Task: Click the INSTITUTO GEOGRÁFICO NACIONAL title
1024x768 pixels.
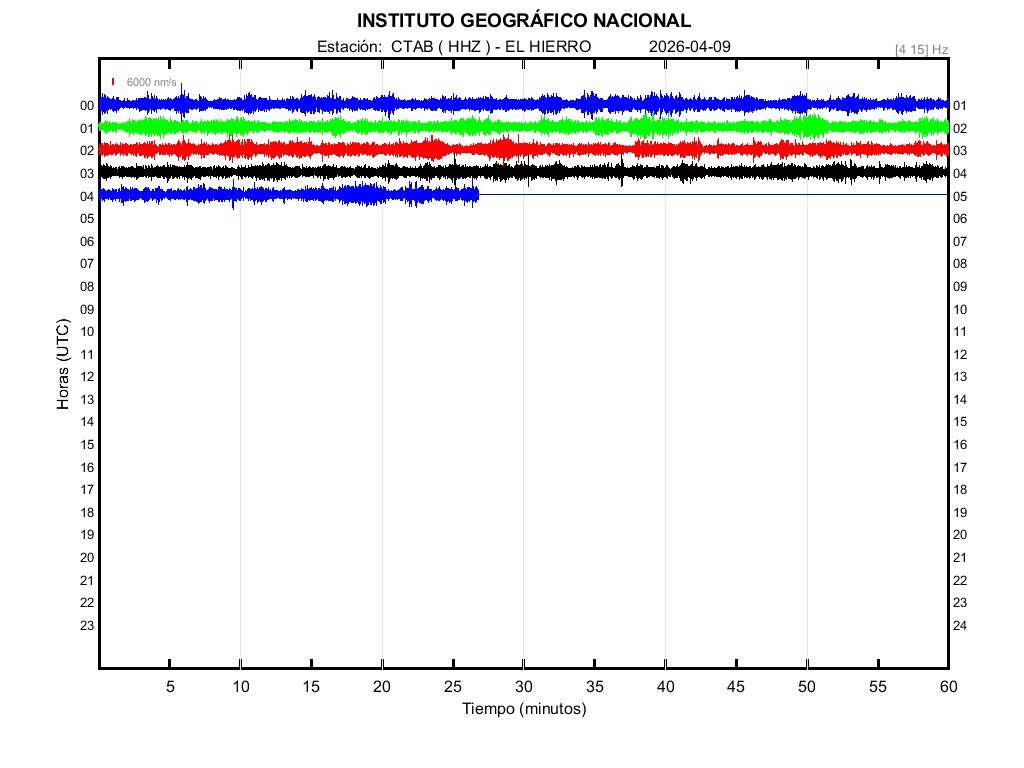Action: (523, 21)
